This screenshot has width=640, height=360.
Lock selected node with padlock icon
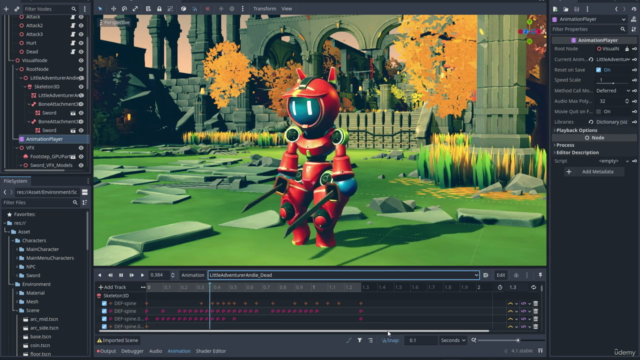tap(159, 9)
